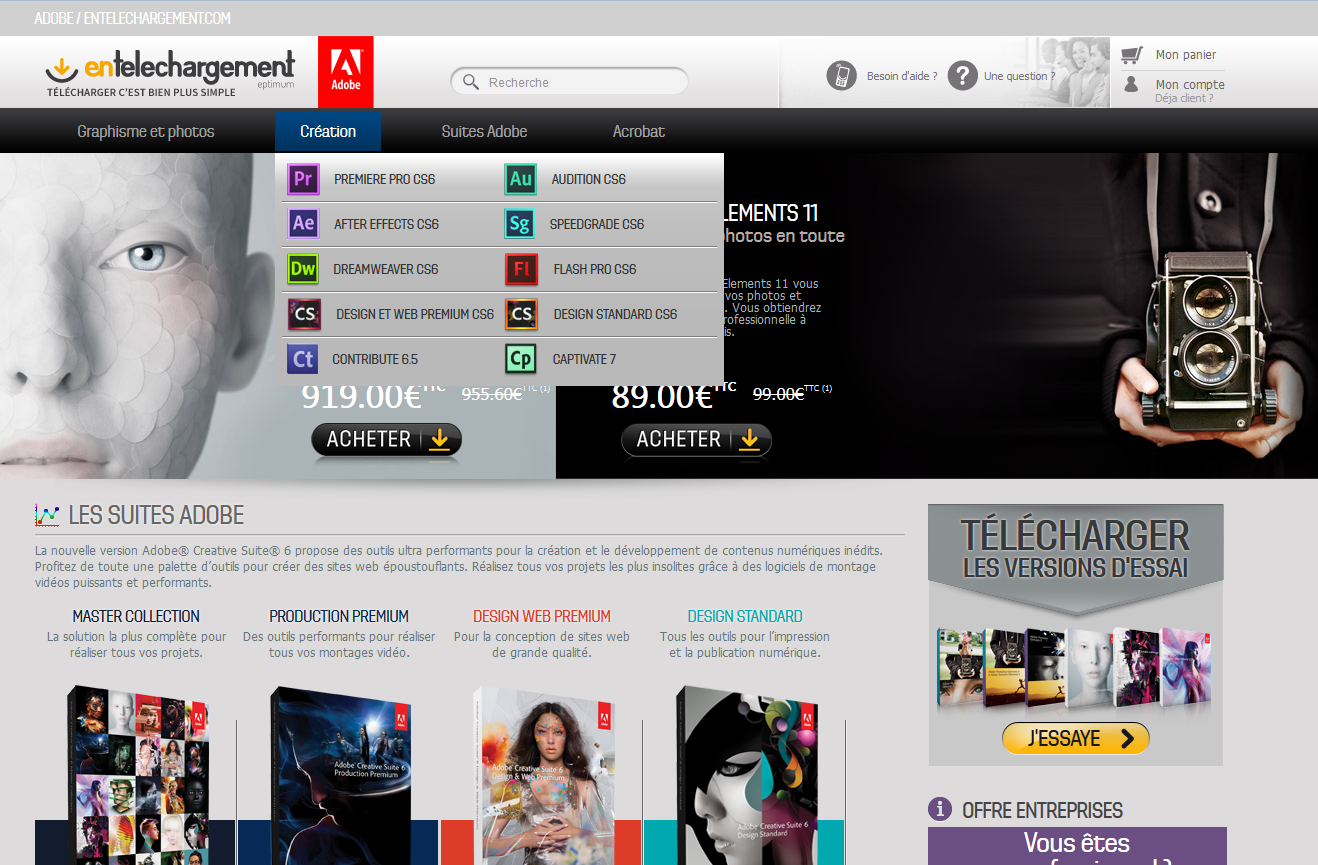Click the SpeedGrade Sg icon
This screenshot has height=865, width=1318.
coord(520,224)
